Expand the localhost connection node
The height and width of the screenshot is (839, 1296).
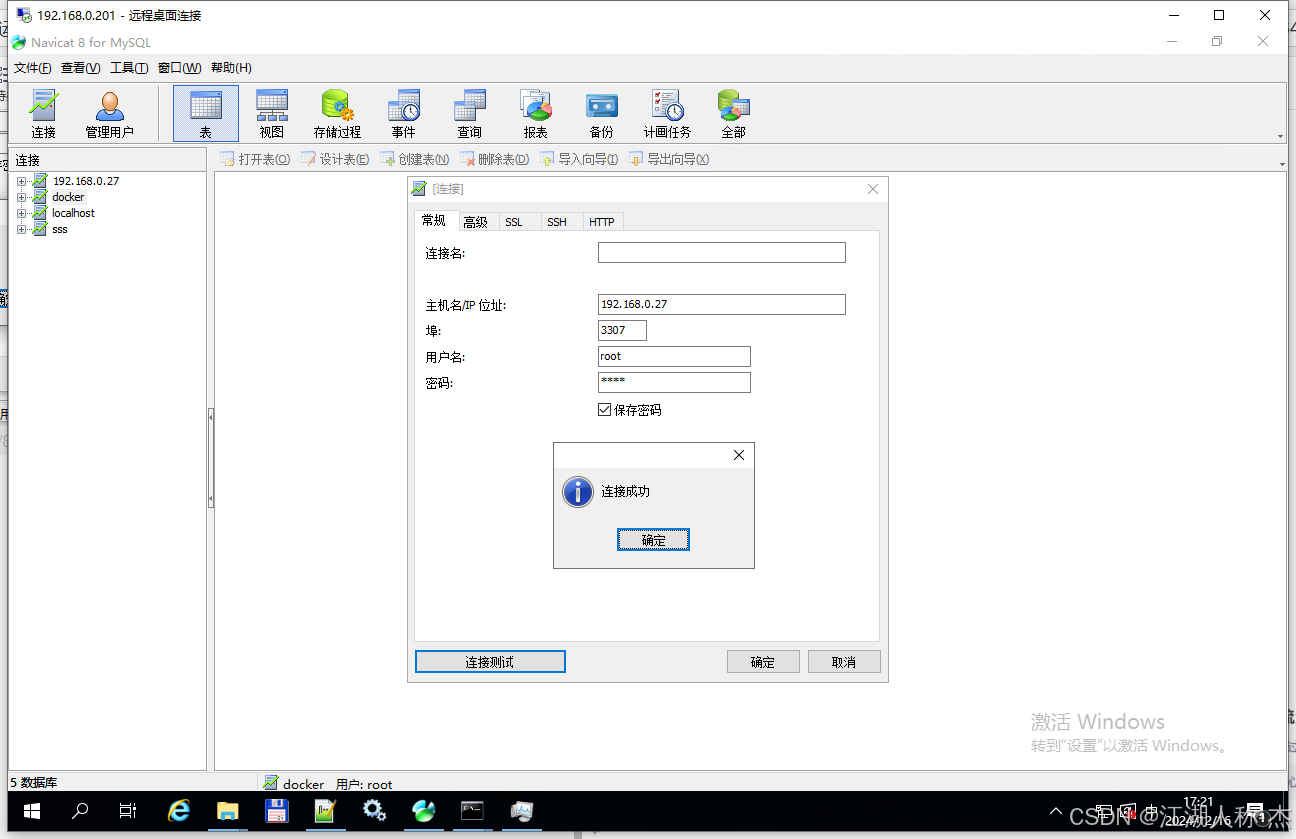tap(21, 213)
